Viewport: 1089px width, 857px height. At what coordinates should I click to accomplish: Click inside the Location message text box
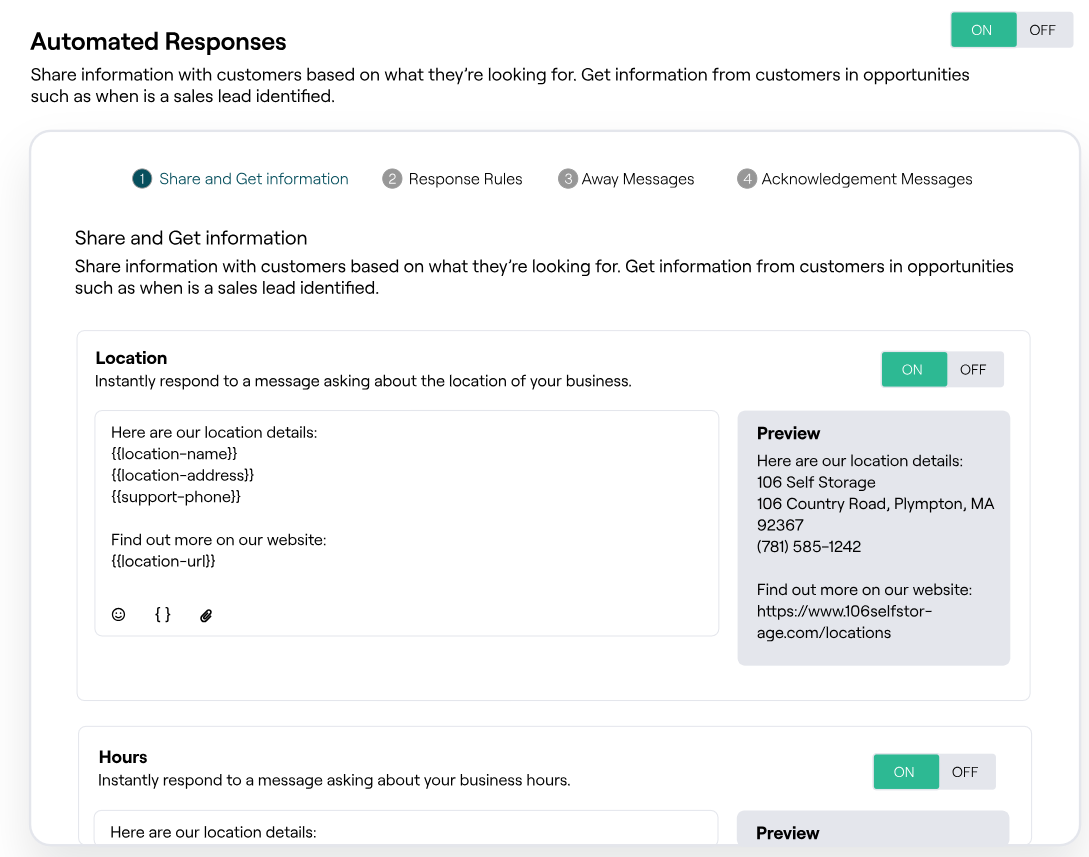pyautogui.click(x=400, y=490)
